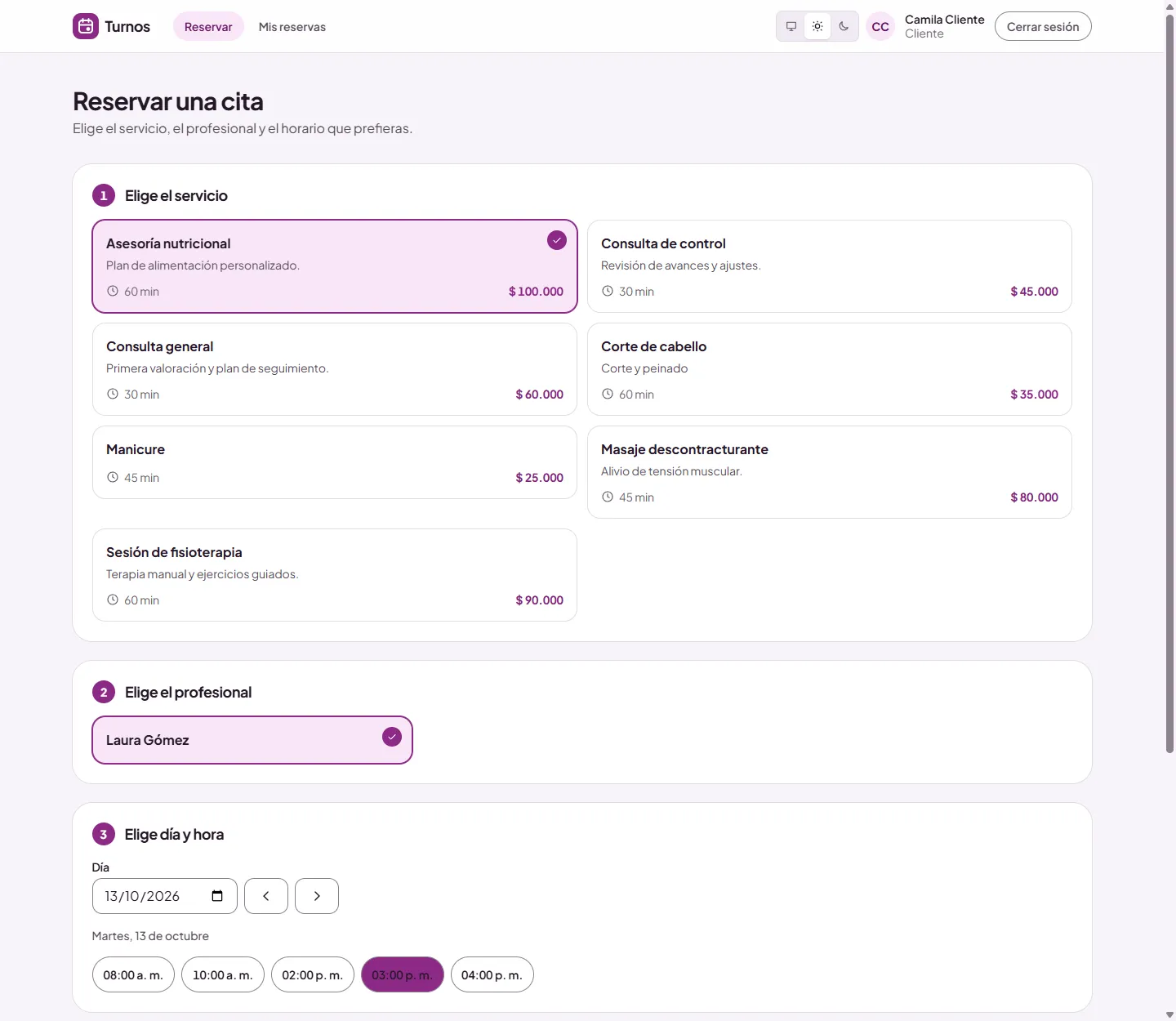Choose the 08:00 a. m. time slot
Image resolution: width=1176 pixels, height=1021 pixels.
coord(133,974)
